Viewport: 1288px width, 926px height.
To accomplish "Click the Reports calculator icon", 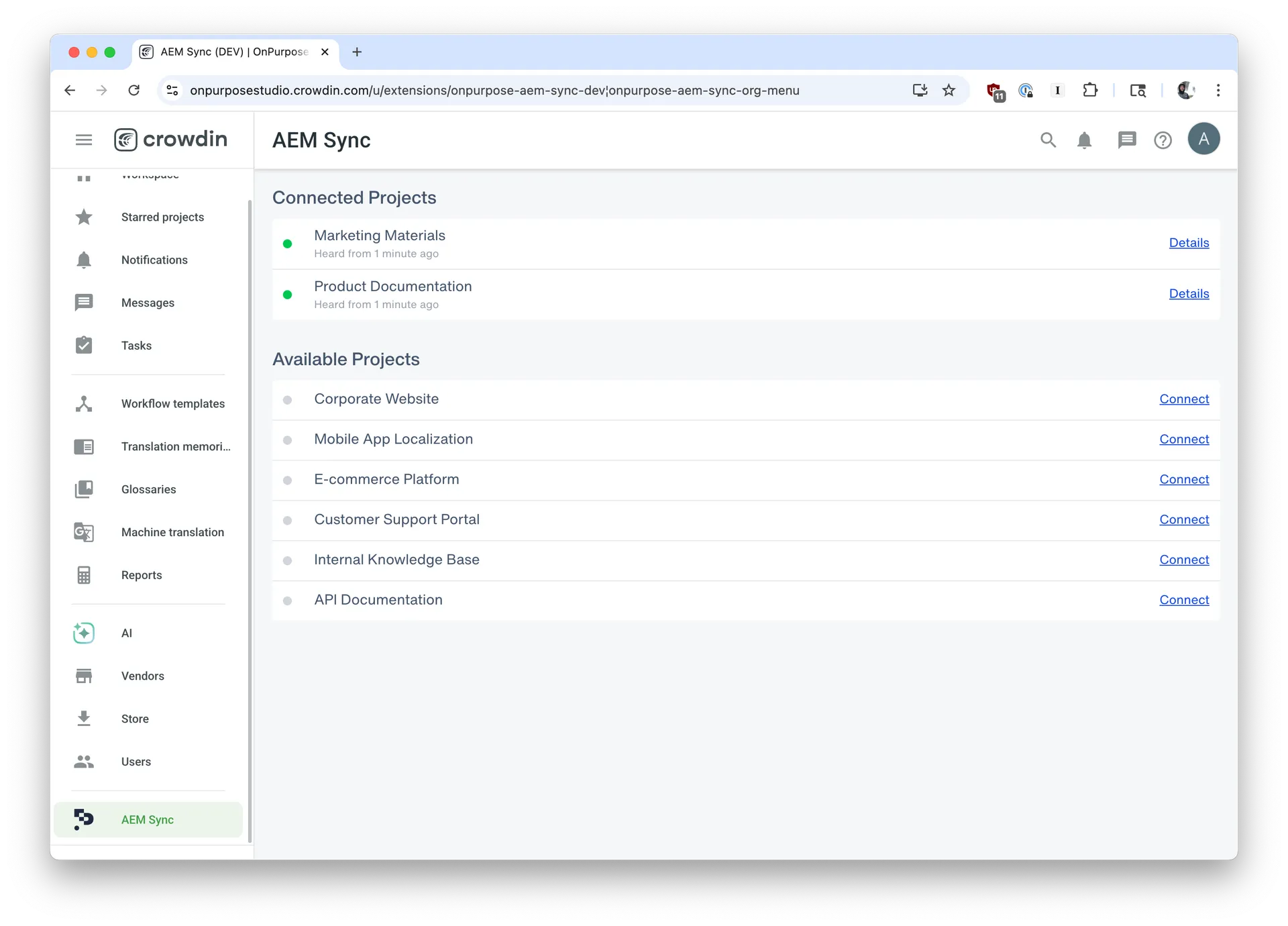I will pos(84,575).
